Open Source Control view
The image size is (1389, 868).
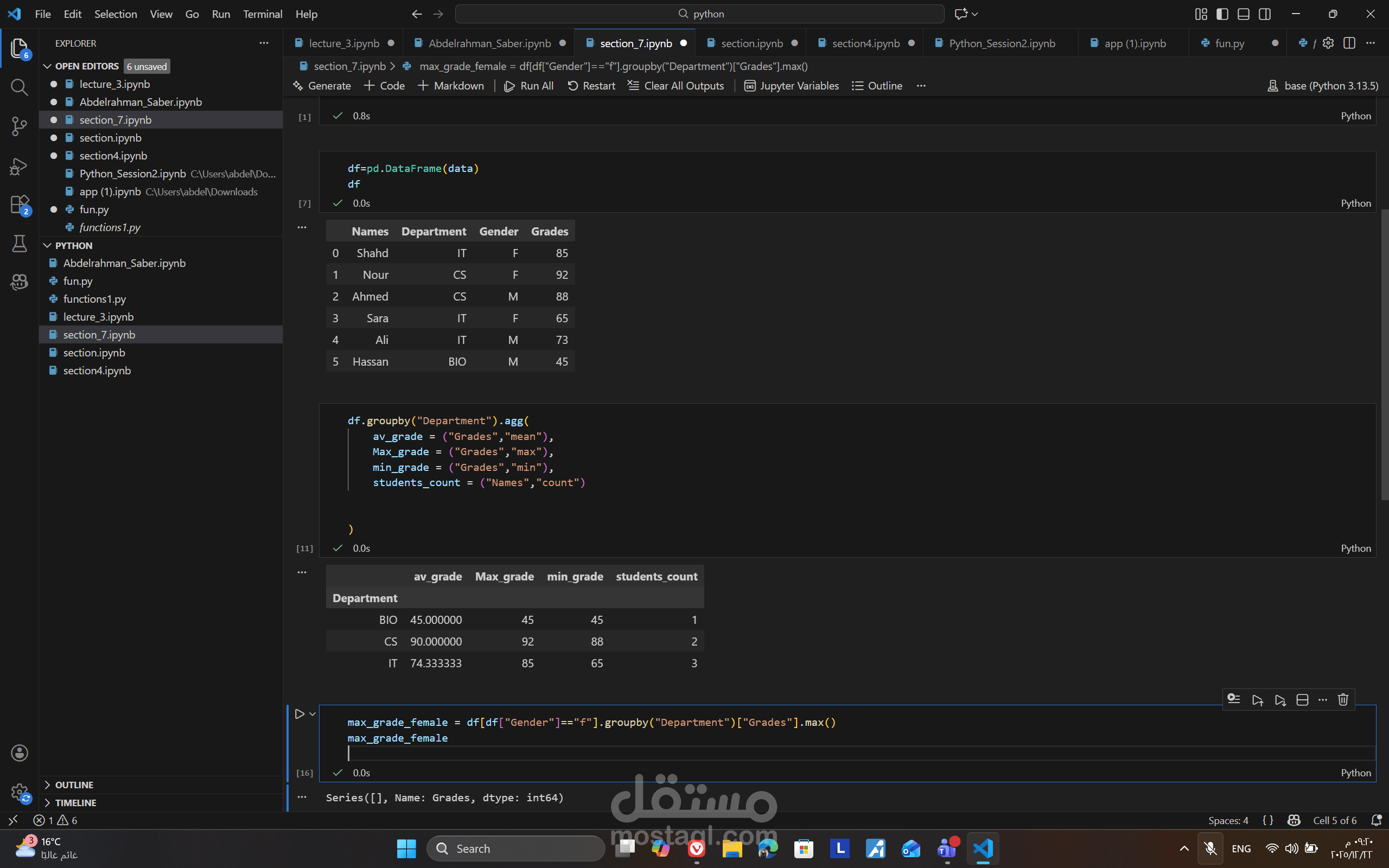tap(19, 126)
